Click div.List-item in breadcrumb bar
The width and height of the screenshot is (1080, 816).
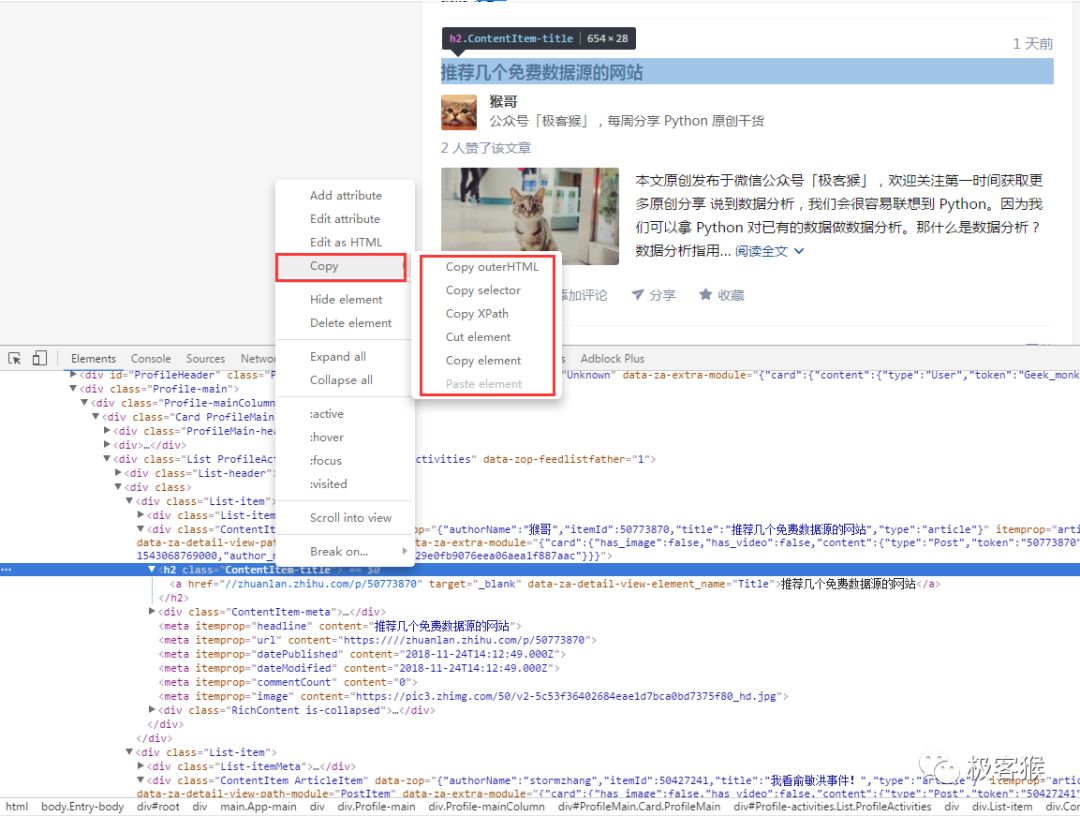[1002, 806]
